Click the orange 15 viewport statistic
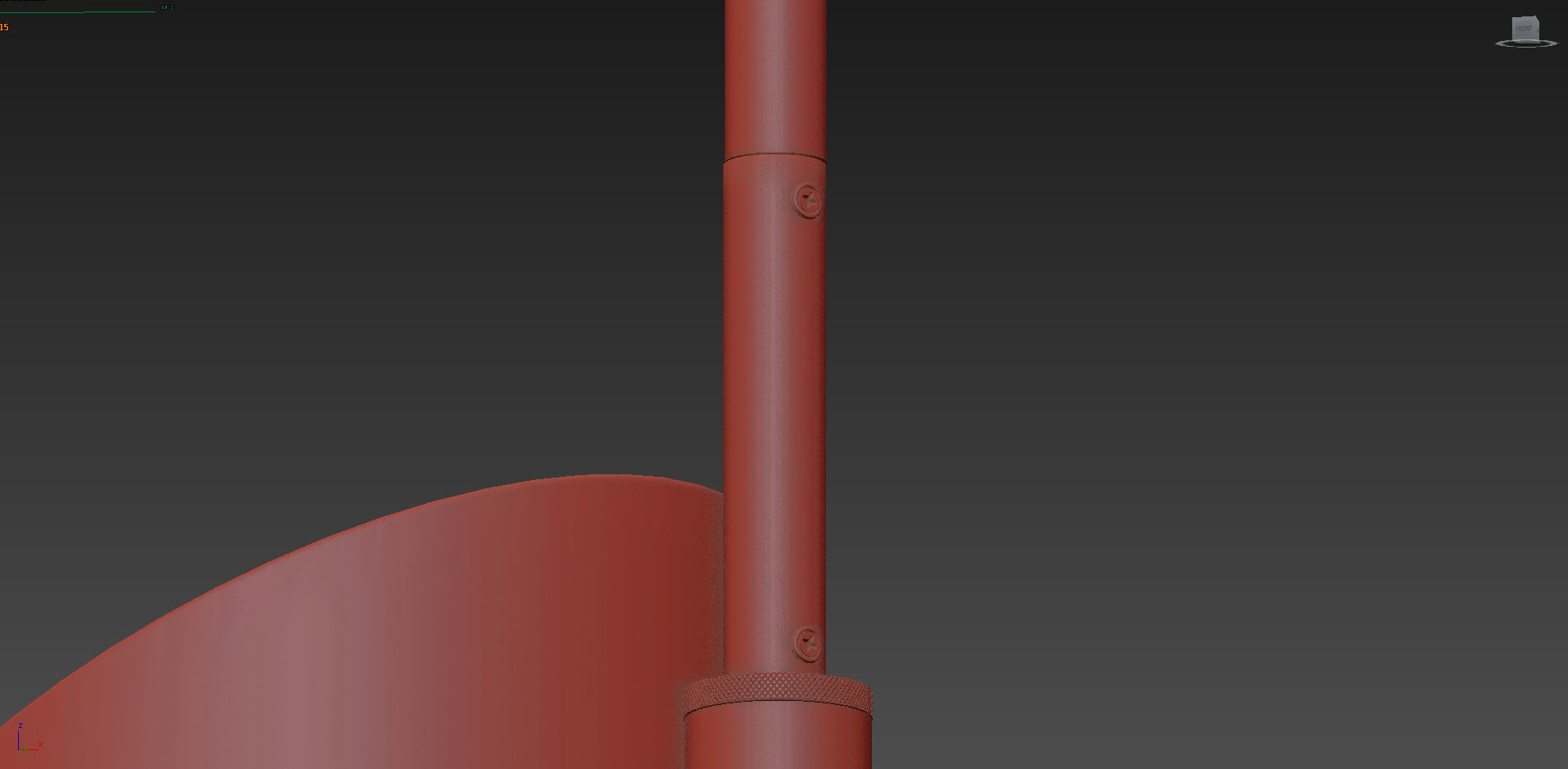 click(x=4, y=27)
